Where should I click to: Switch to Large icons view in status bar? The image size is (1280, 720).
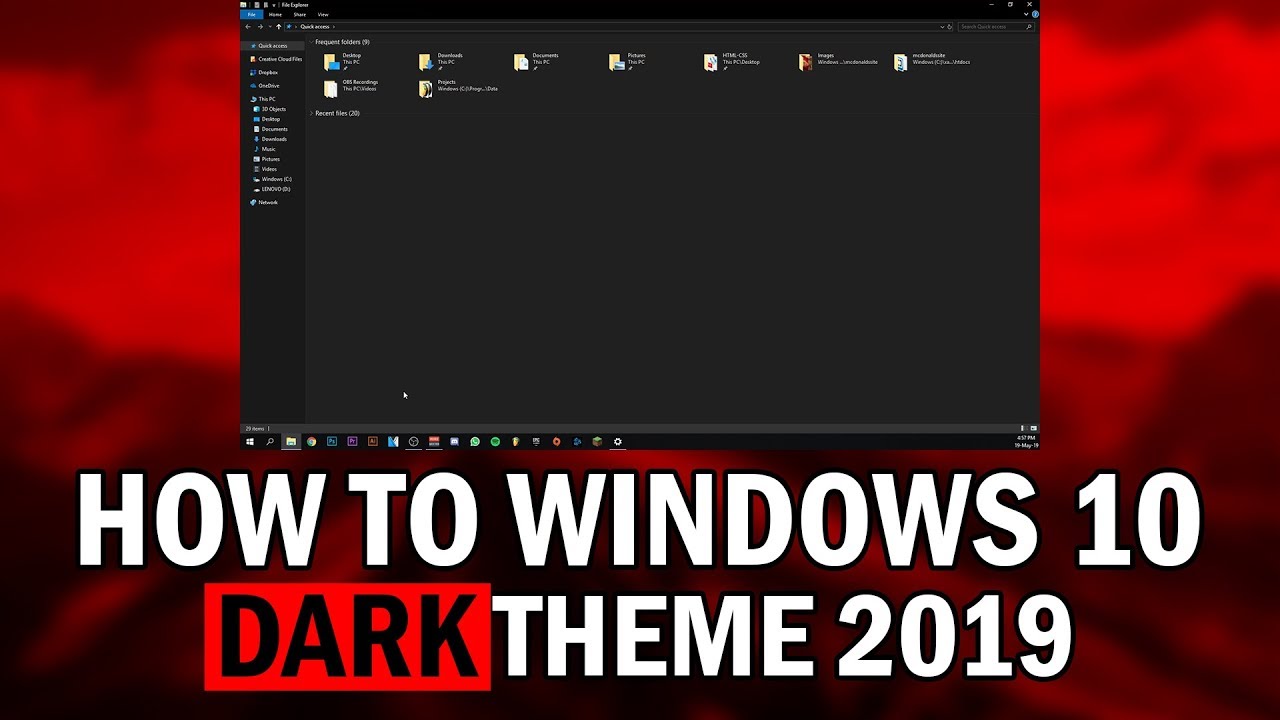1034,428
